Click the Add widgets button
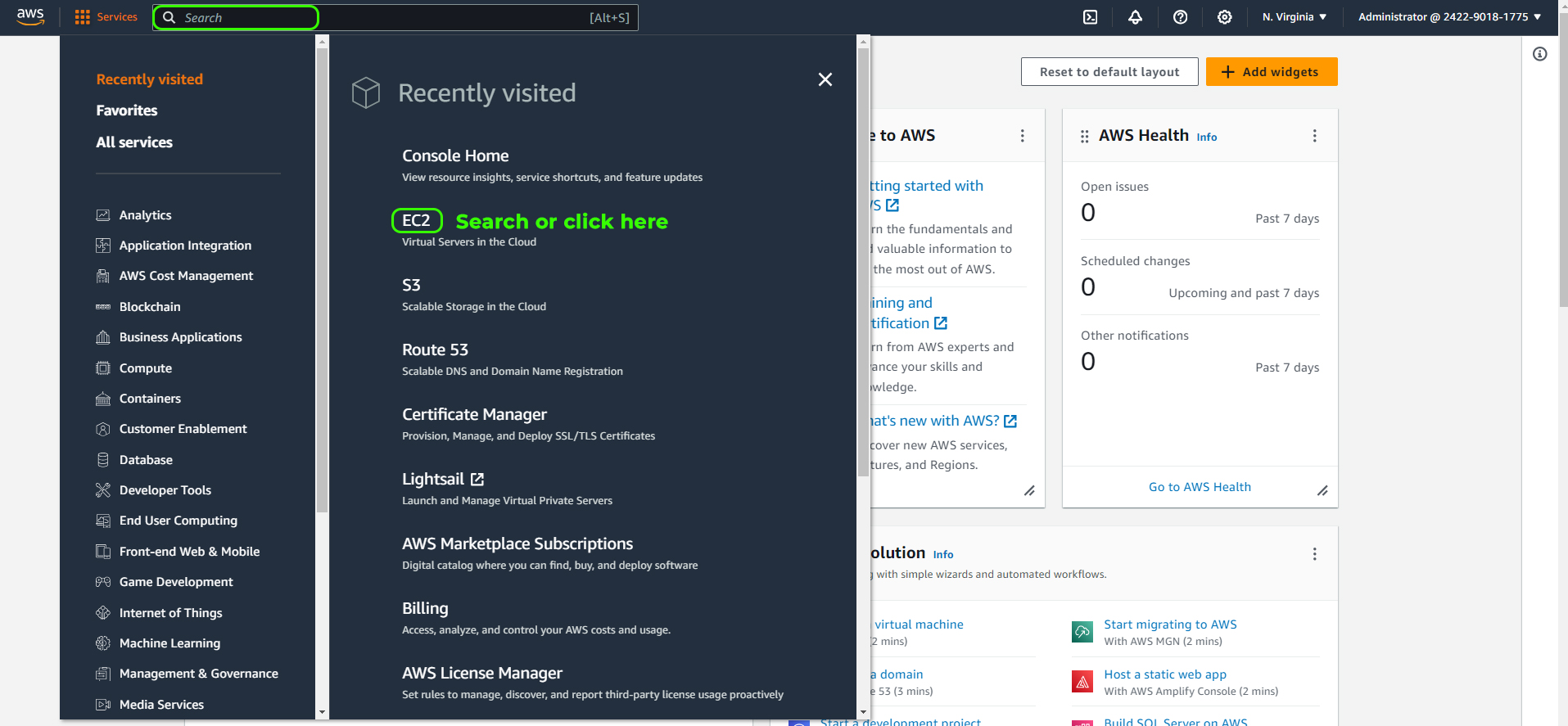The height and width of the screenshot is (726, 1568). [1272, 72]
